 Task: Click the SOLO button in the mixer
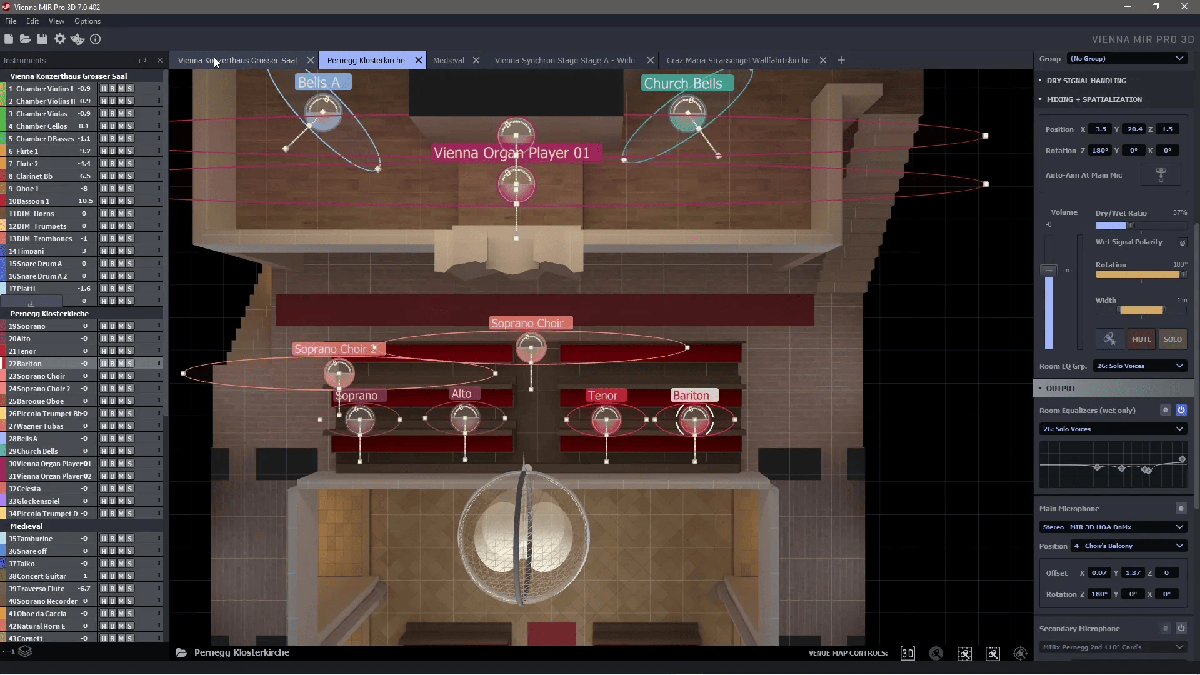point(1172,339)
